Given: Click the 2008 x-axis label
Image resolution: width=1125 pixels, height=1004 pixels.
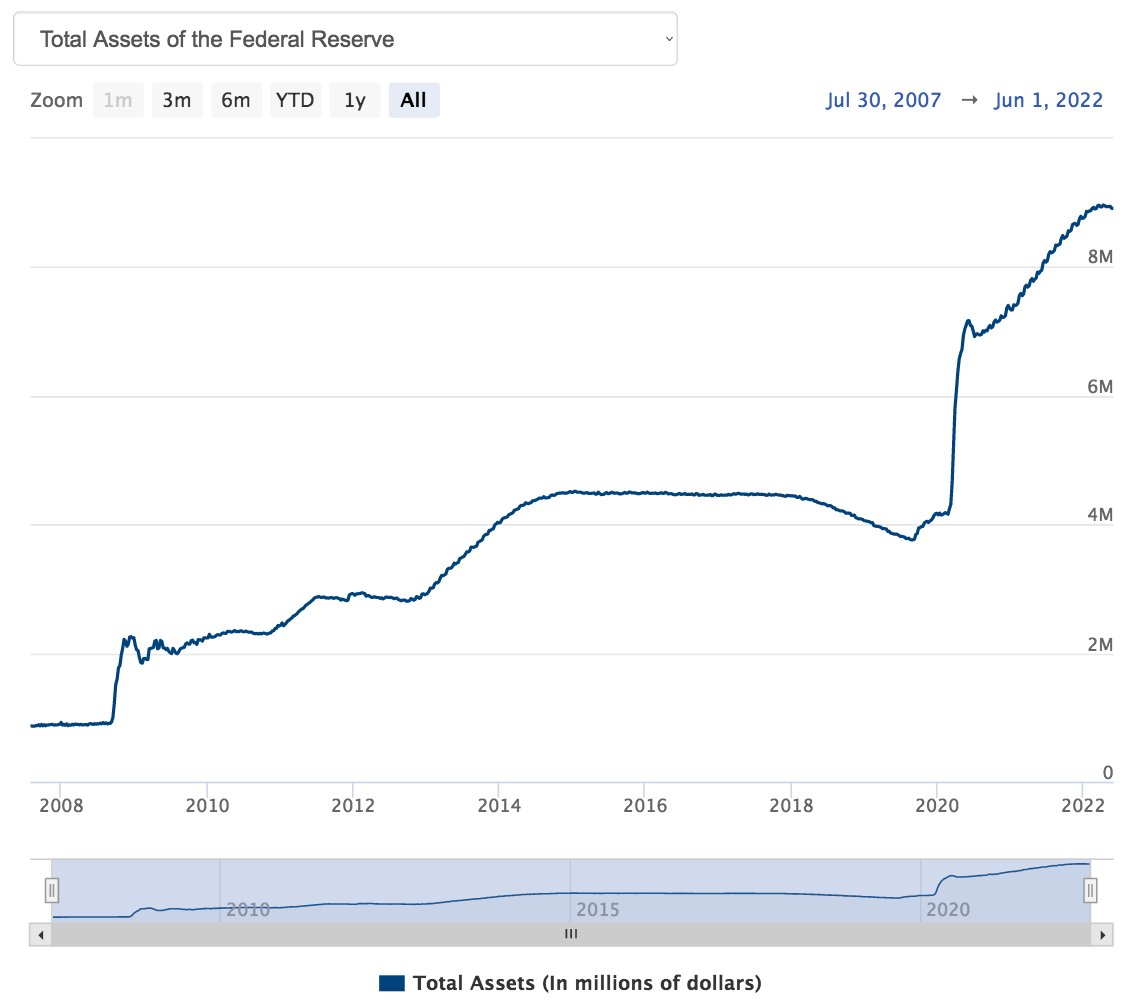Looking at the screenshot, I should tap(61, 805).
